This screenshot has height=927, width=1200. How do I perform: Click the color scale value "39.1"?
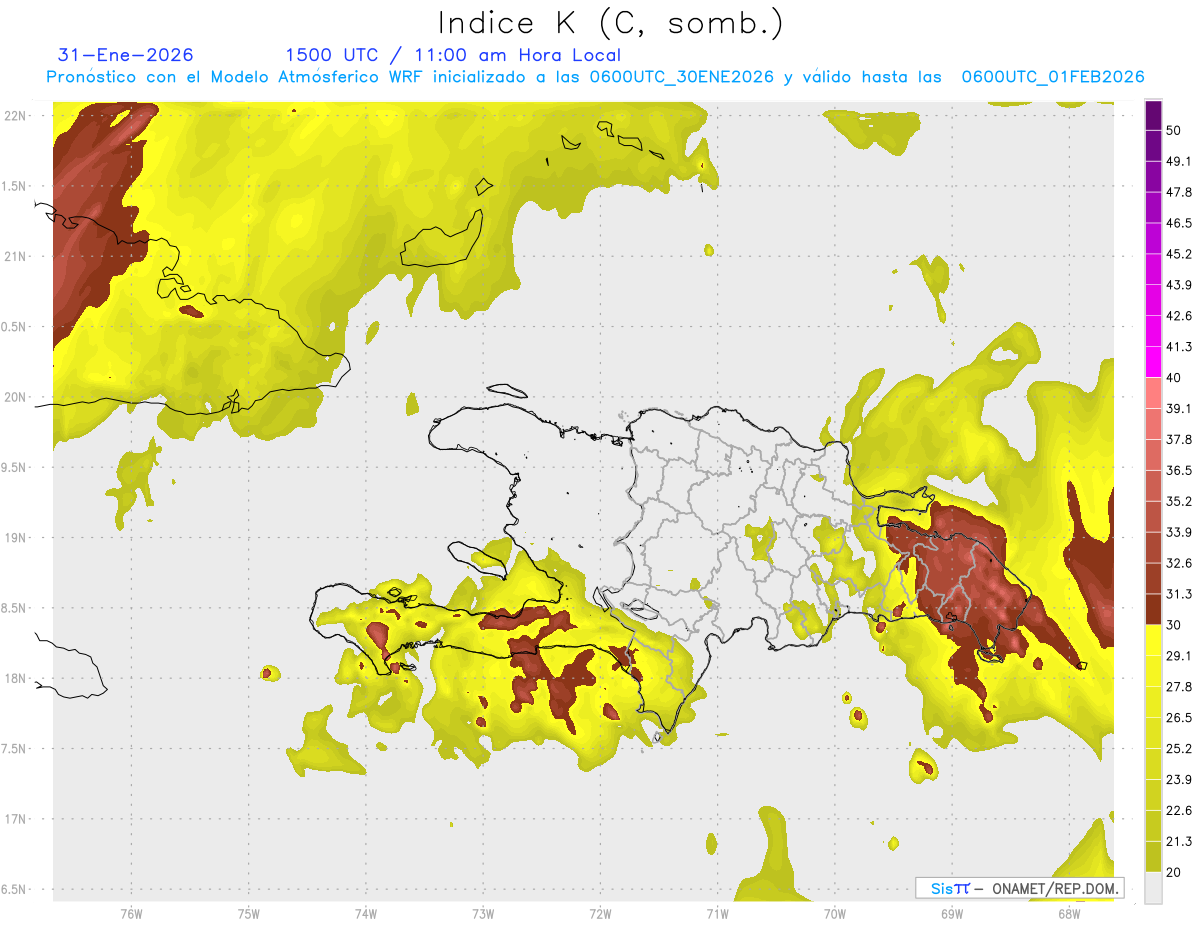[1180, 408]
